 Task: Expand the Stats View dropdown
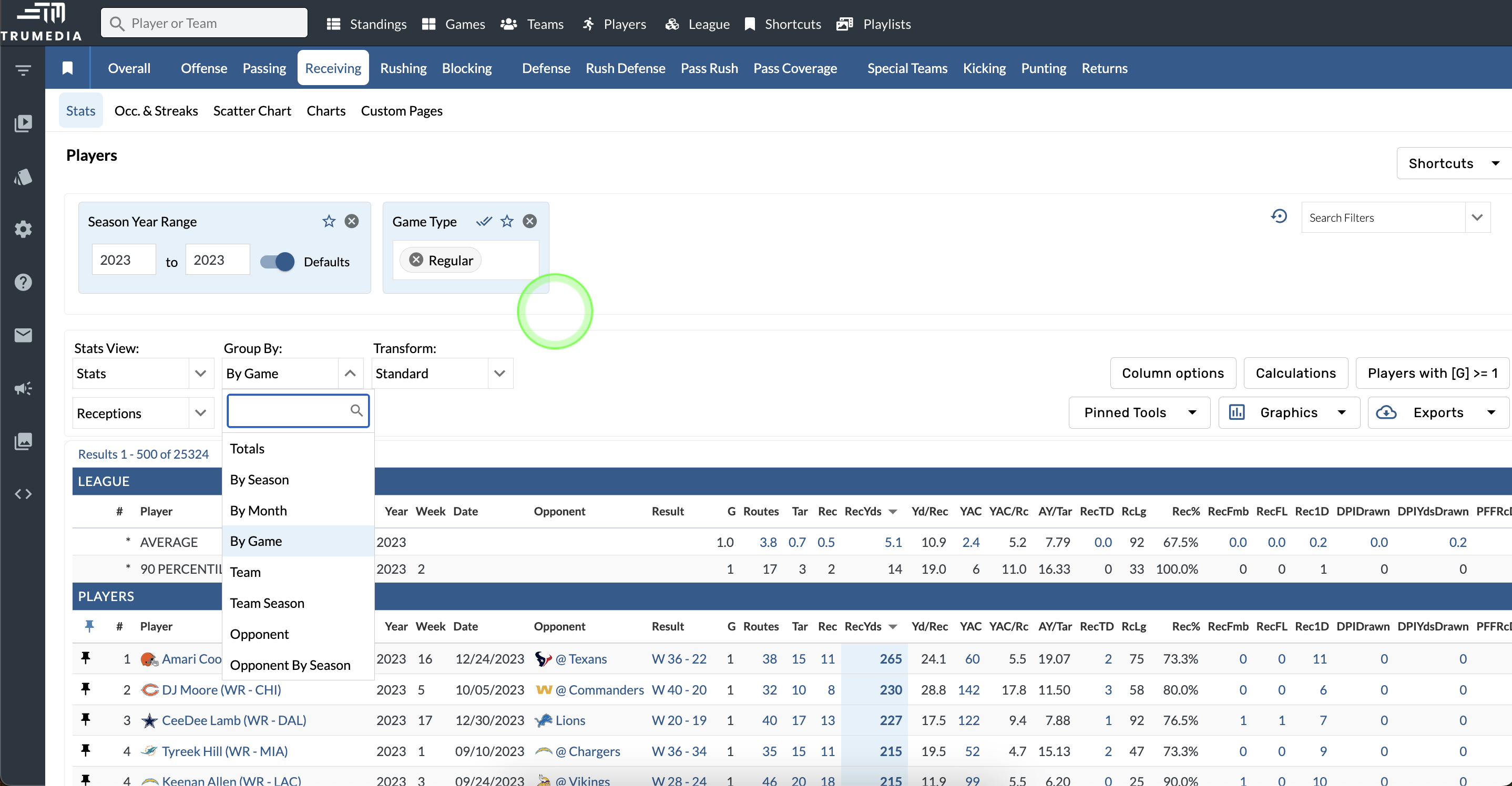[x=201, y=374]
